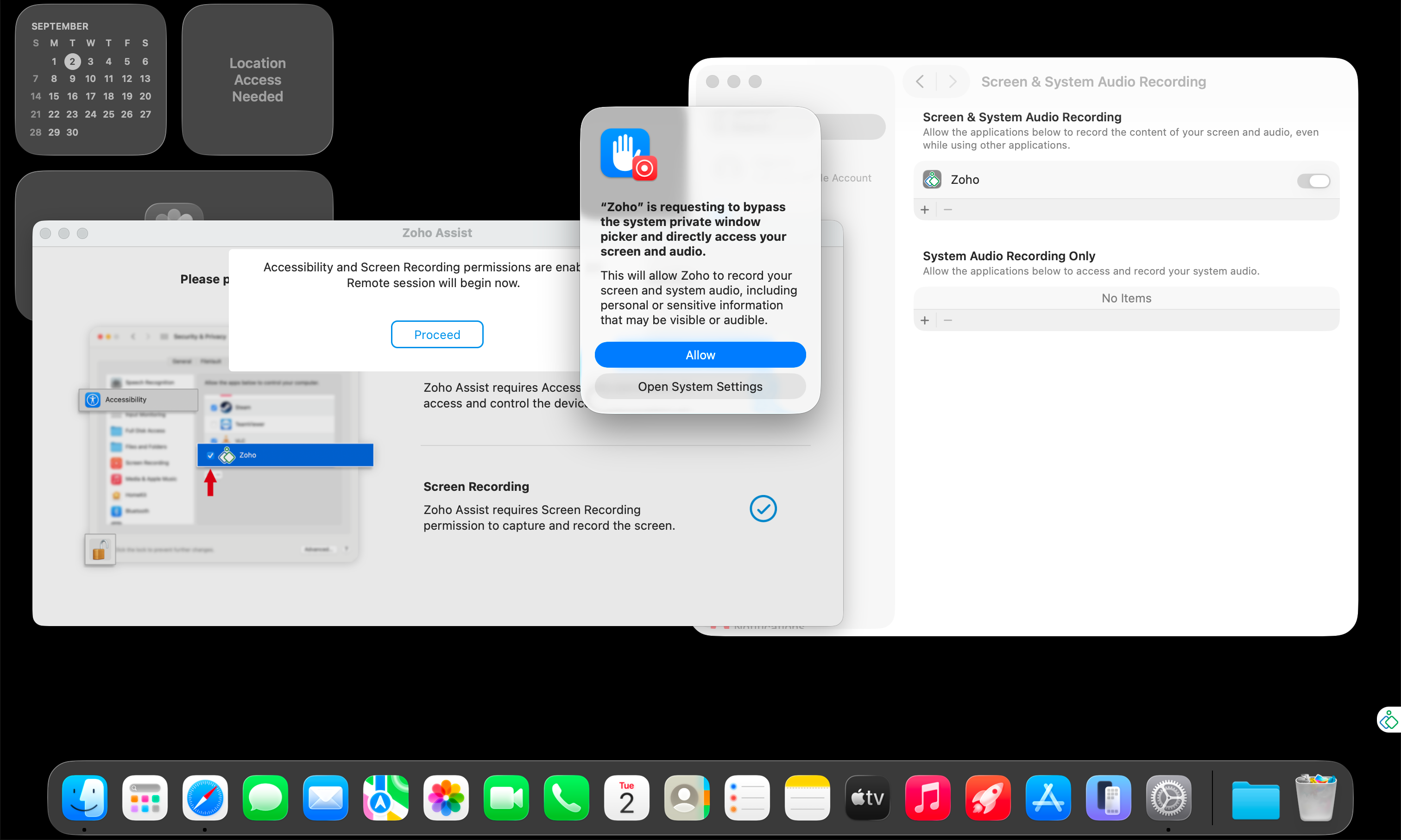Viewport: 1401px width, 840px height.
Task: Click the back navigation chevron in System Settings
Action: (x=919, y=81)
